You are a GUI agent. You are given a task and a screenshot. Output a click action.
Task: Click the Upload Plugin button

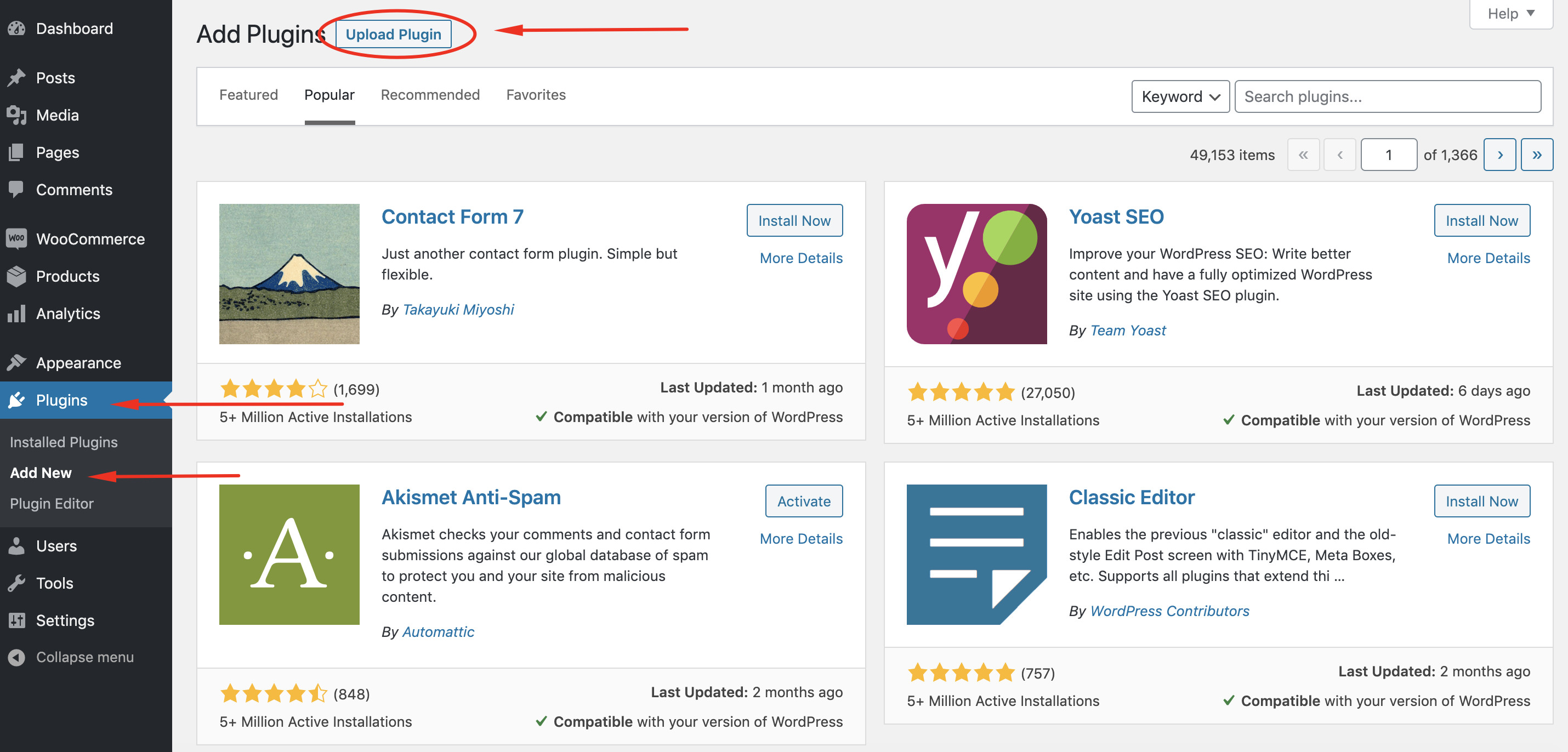pyautogui.click(x=393, y=34)
